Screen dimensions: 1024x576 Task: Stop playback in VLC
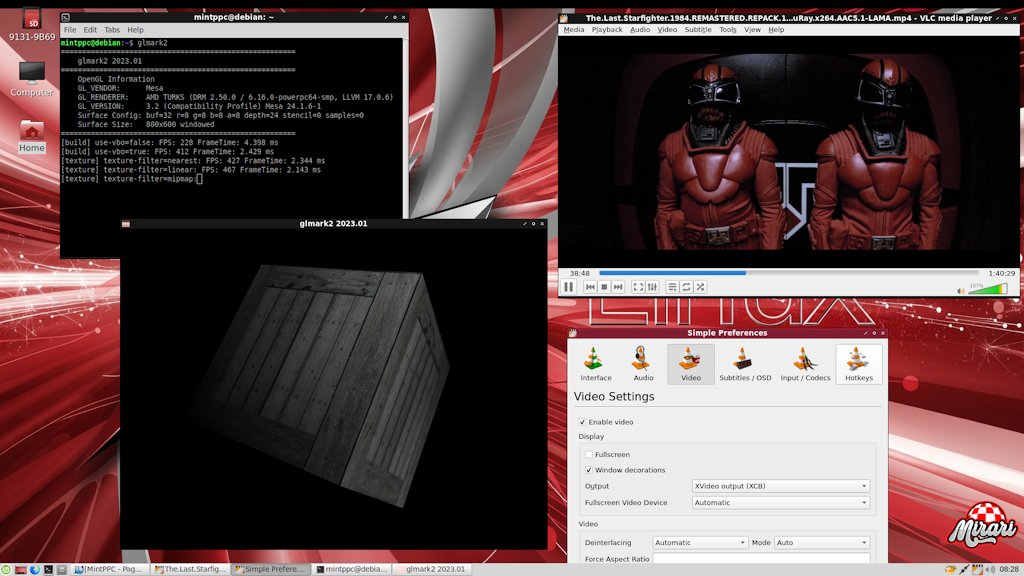(604, 287)
